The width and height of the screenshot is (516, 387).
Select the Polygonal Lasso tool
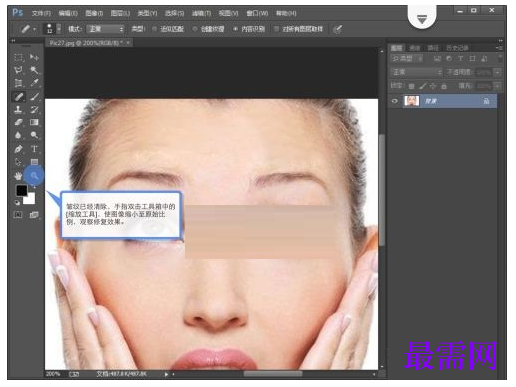(18, 70)
